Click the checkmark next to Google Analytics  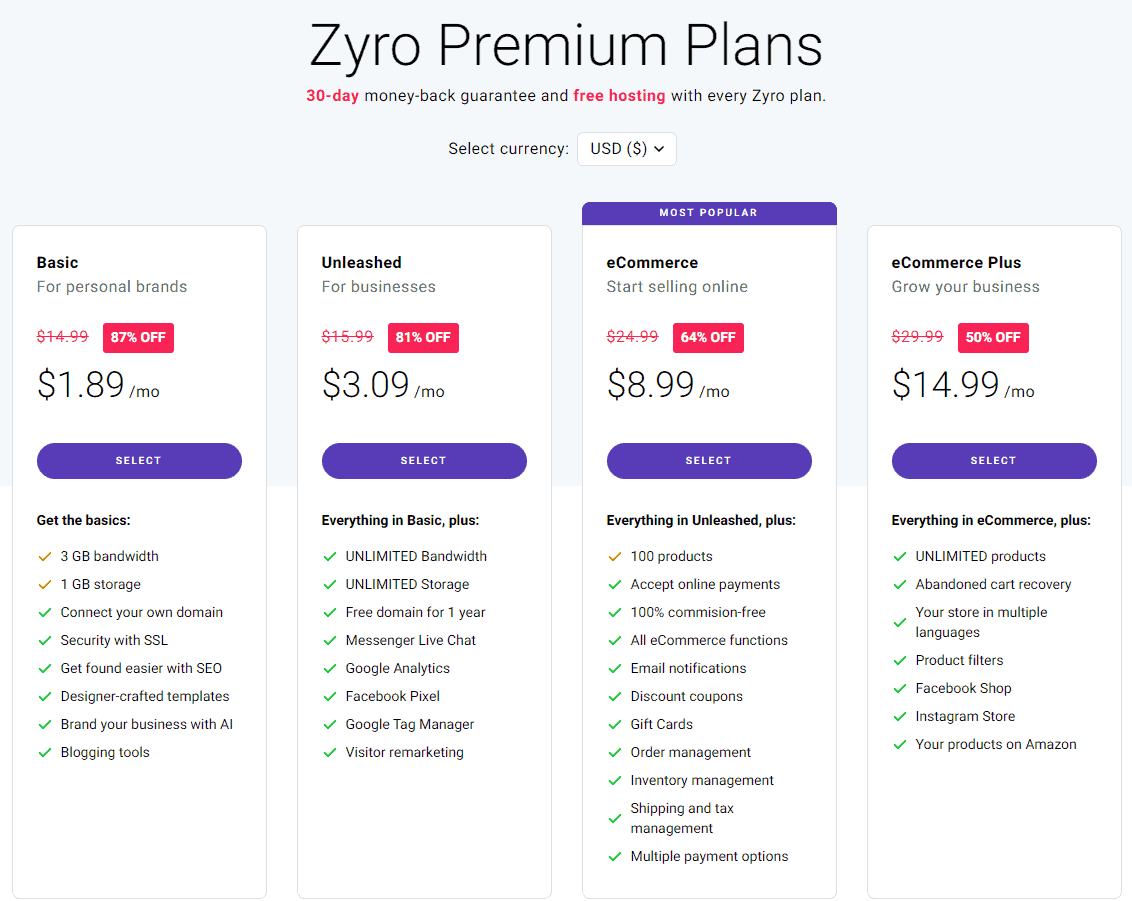coord(329,668)
